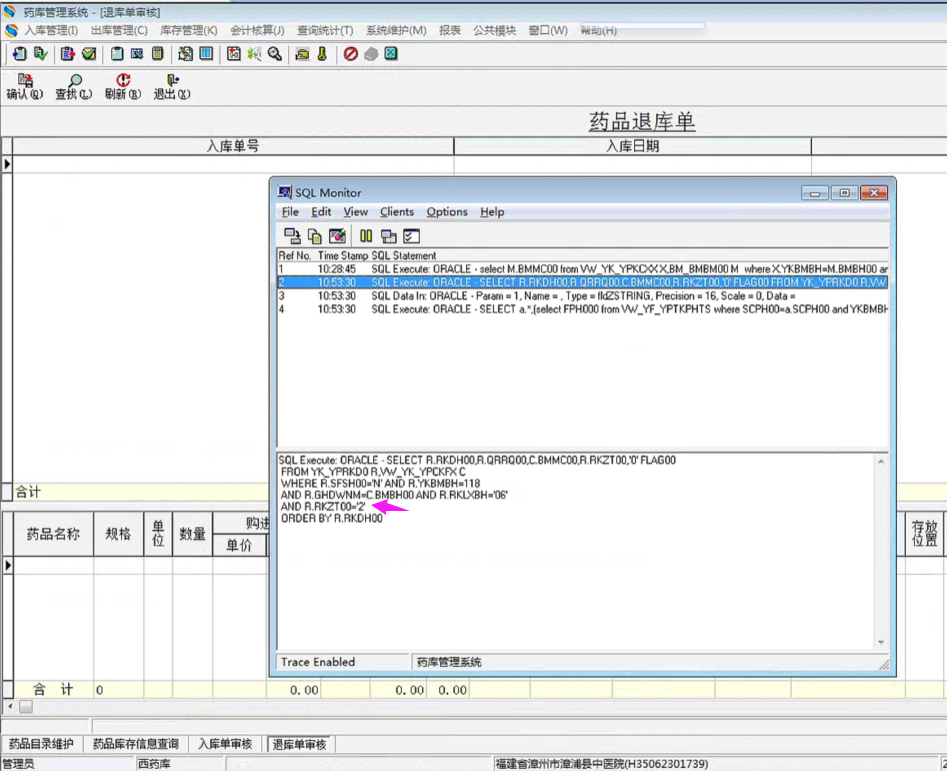Click the magnifying glass icon in main toolbar
The width and height of the screenshot is (947, 771).
pos(275,54)
